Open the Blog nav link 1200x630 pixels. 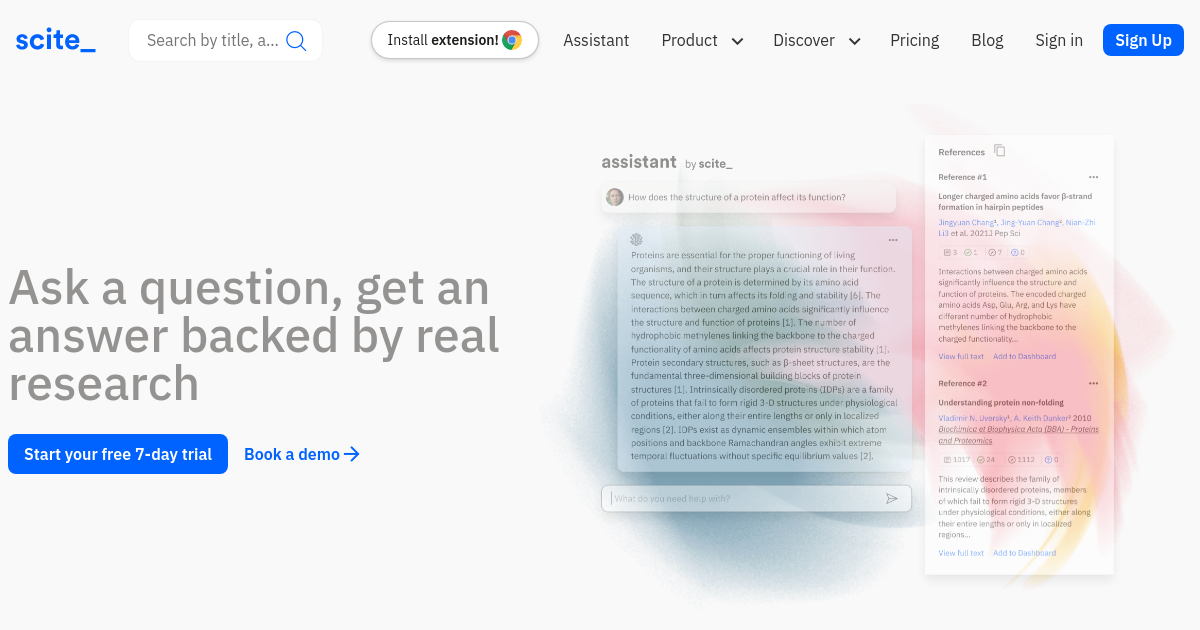[987, 40]
